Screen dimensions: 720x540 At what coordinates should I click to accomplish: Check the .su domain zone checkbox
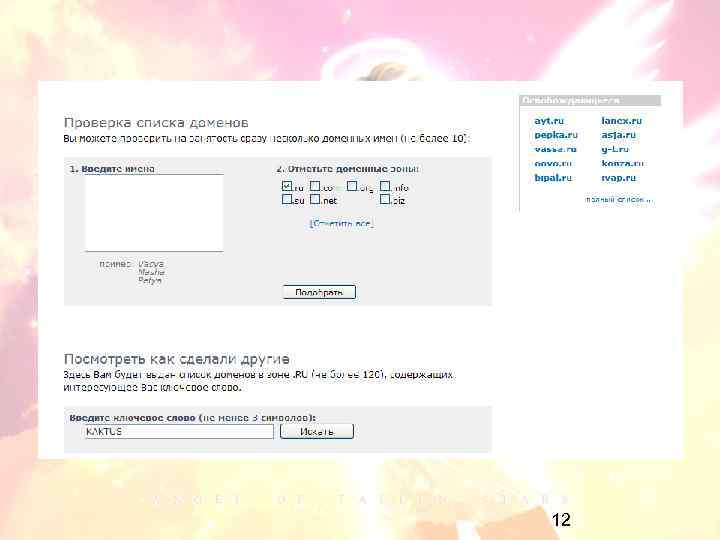pyautogui.click(x=287, y=199)
